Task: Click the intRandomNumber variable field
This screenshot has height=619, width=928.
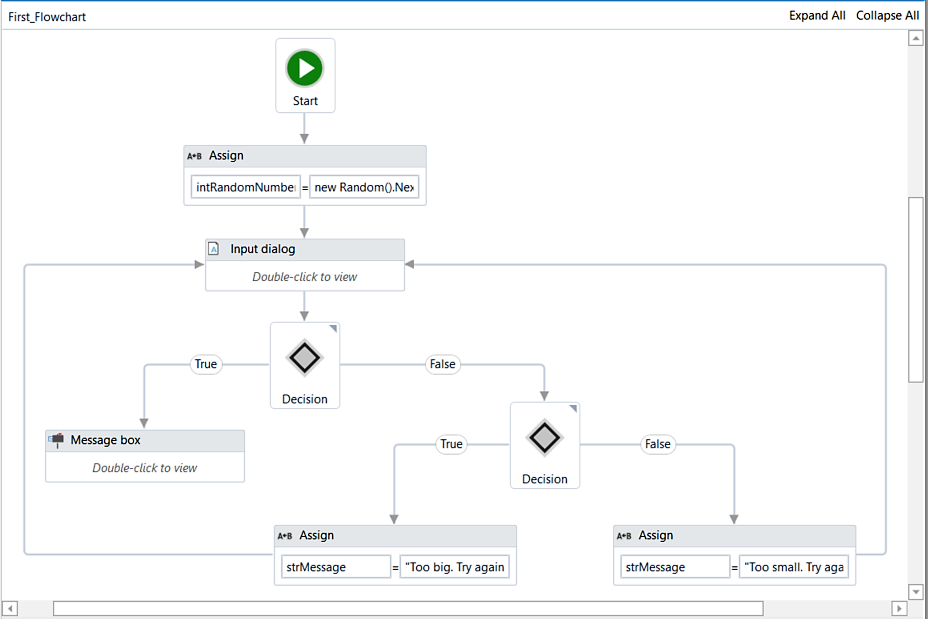Action: click(246, 187)
